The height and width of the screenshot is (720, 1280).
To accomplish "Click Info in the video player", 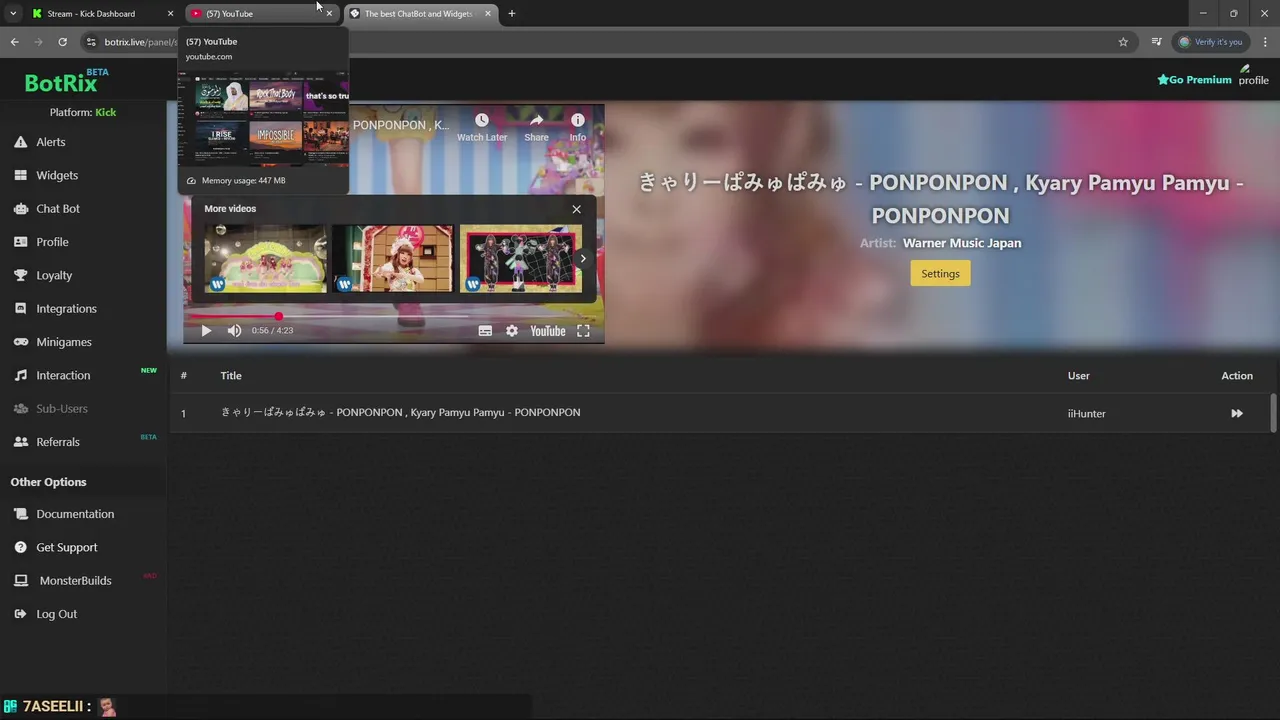I will tap(578, 127).
